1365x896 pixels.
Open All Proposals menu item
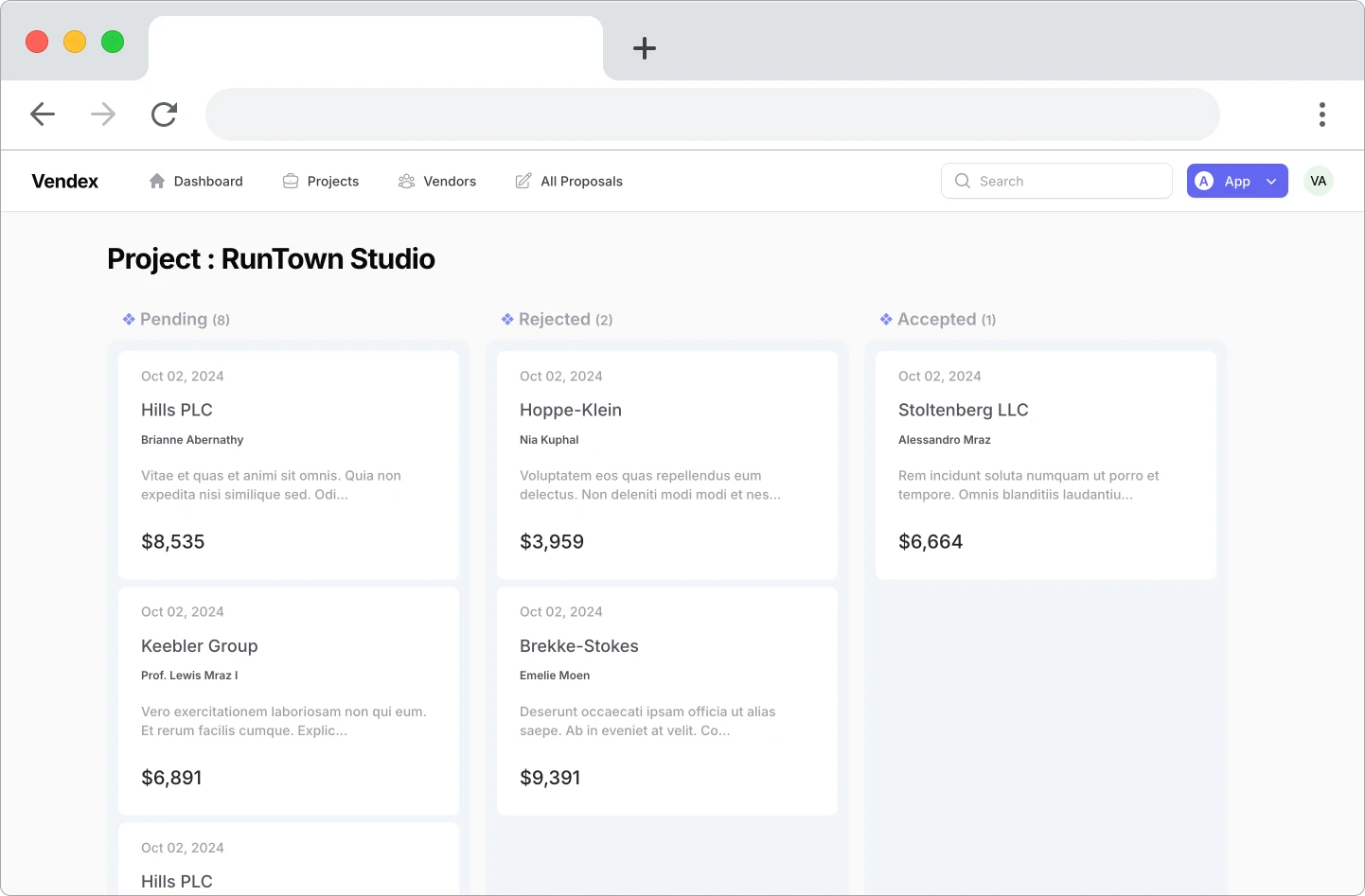(x=569, y=181)
